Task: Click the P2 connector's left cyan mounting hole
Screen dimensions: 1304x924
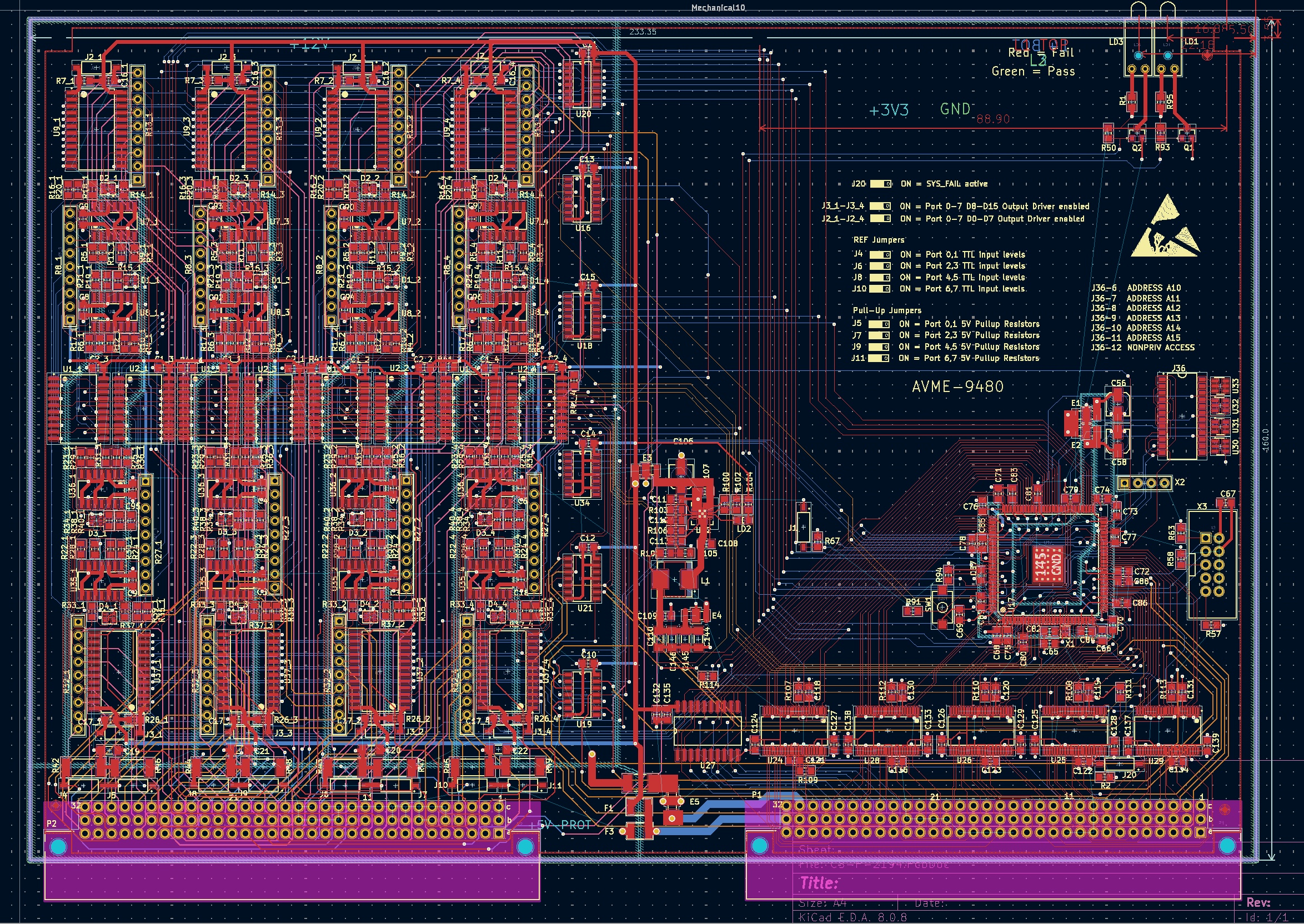Action: pyautogui.click(x=58, y=847)
